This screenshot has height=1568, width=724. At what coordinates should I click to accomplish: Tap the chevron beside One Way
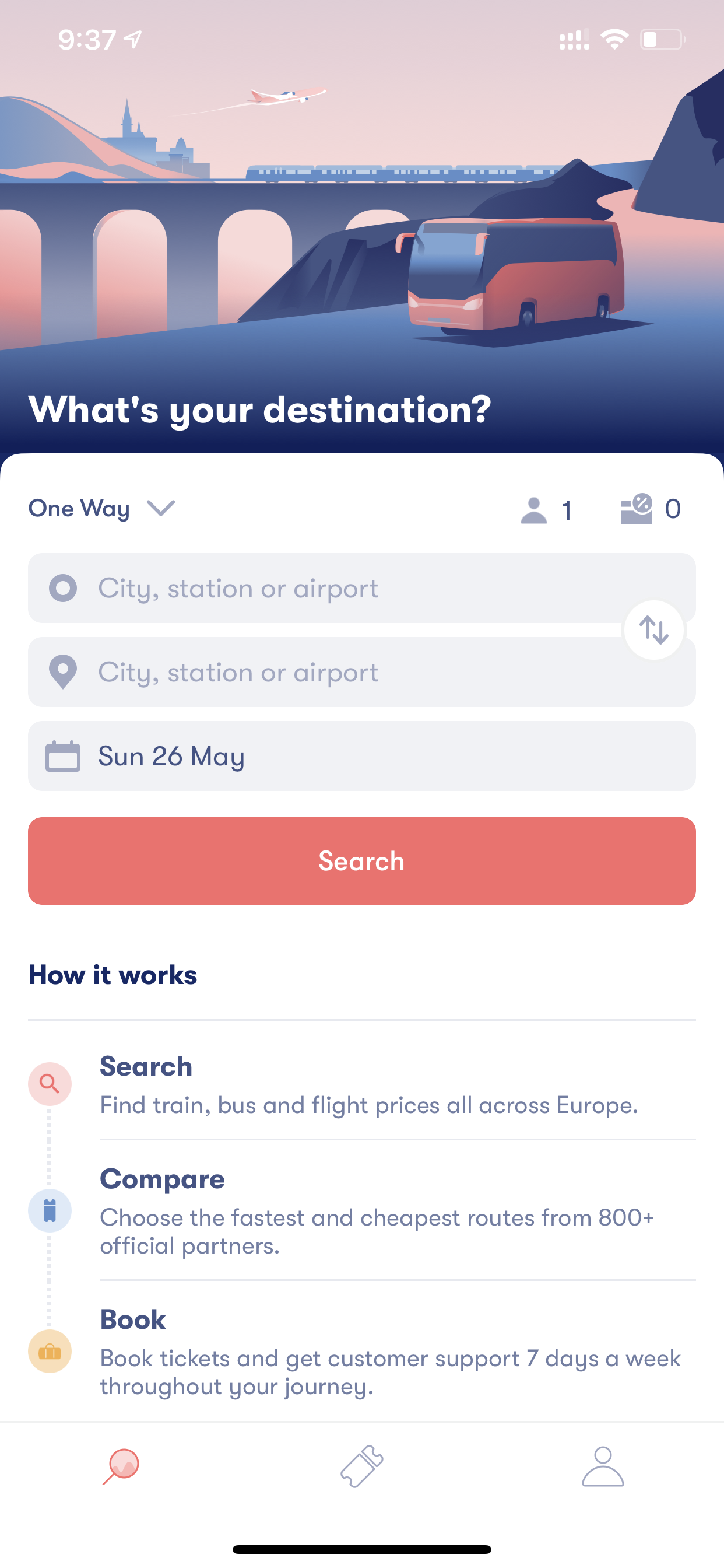(x=161, y=508)
